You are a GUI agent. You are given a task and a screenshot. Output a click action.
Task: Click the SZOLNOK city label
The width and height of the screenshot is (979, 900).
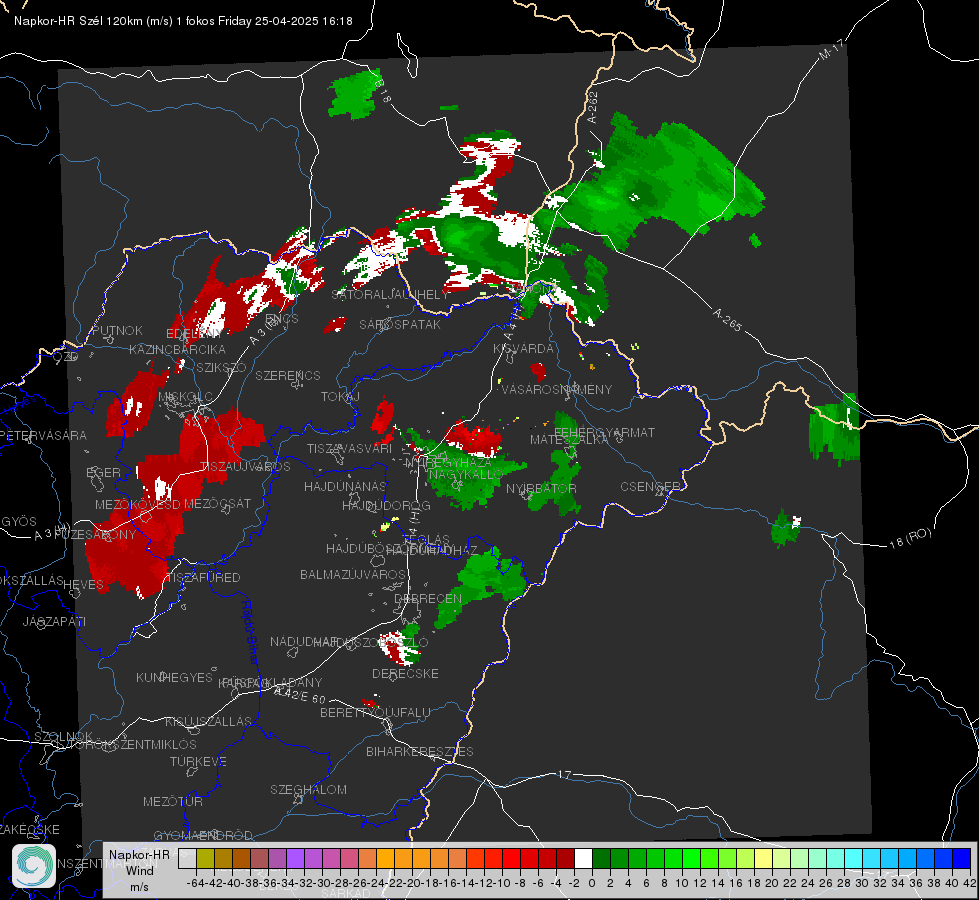63,736
